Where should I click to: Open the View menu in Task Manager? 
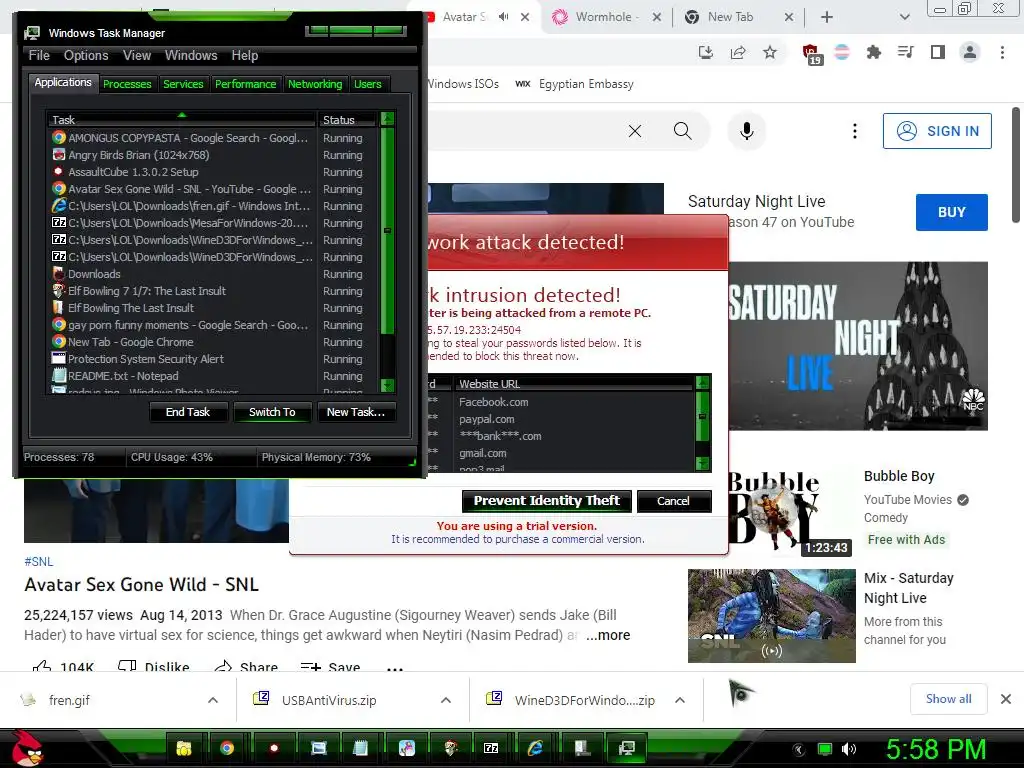(x=137, y=56)
